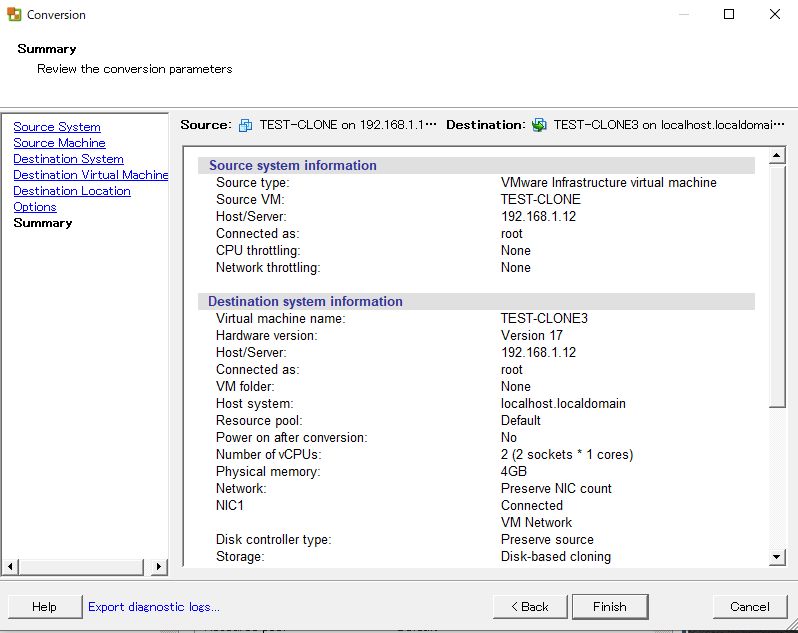Close the Conversion window
The width and height of the screenshot is (798, 633).
(775, 14)
